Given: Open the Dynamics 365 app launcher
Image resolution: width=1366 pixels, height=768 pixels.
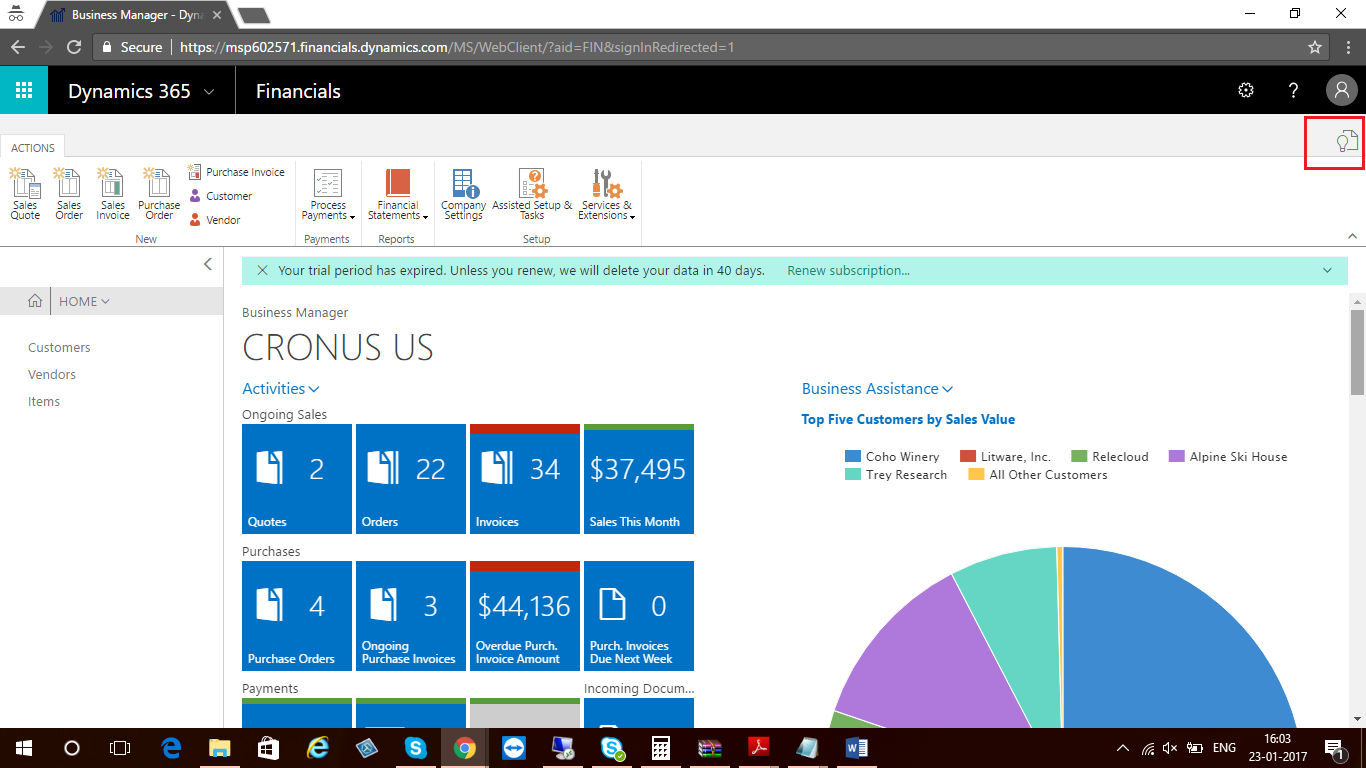Looking at the screenshot, I should click(x=24, y=90).
